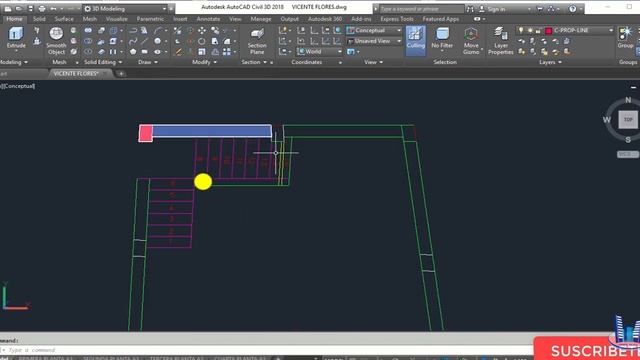Expand the Draw panel

(148, 62)
